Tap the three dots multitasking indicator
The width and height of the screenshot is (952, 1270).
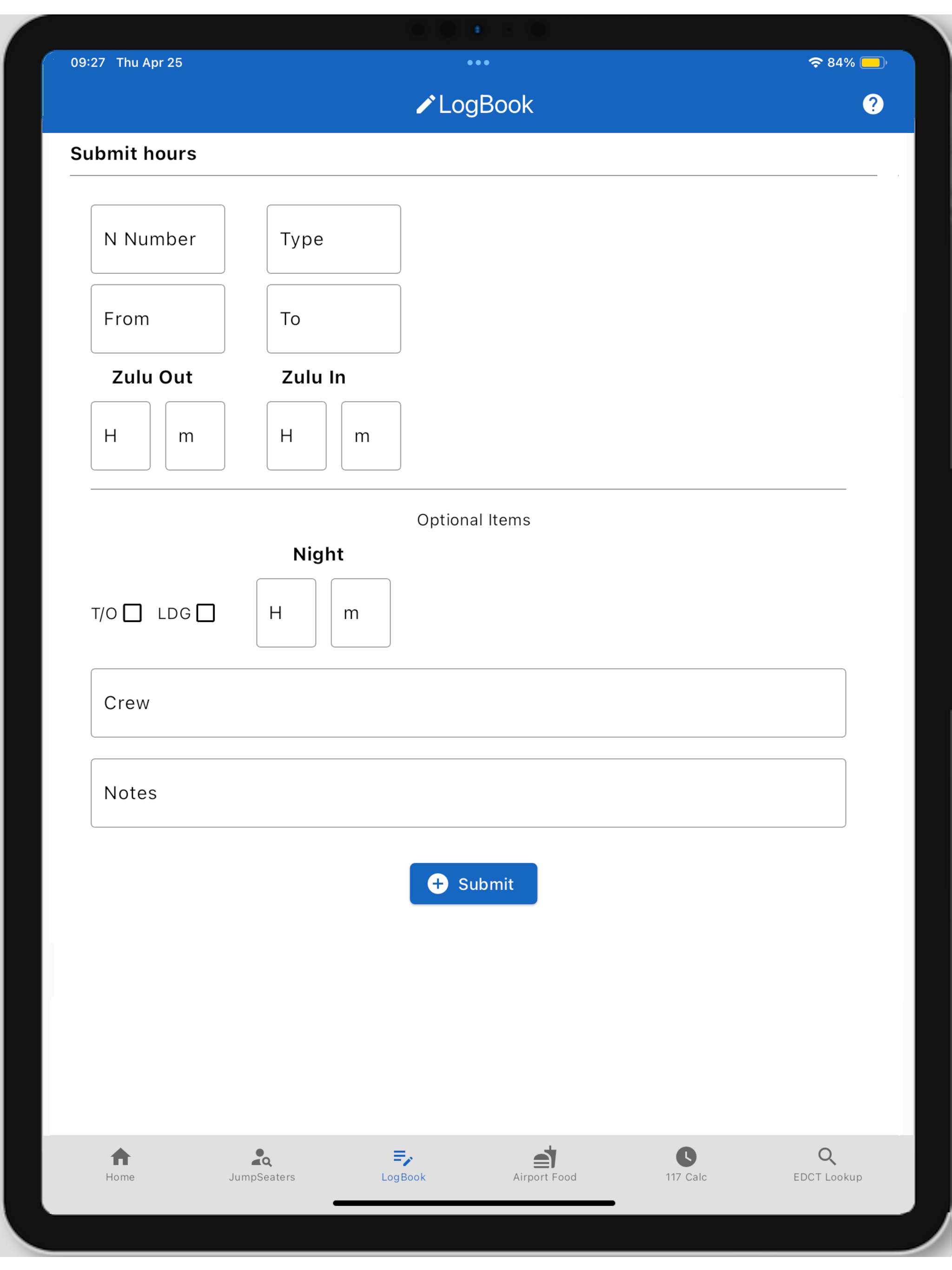coord(478,63)
